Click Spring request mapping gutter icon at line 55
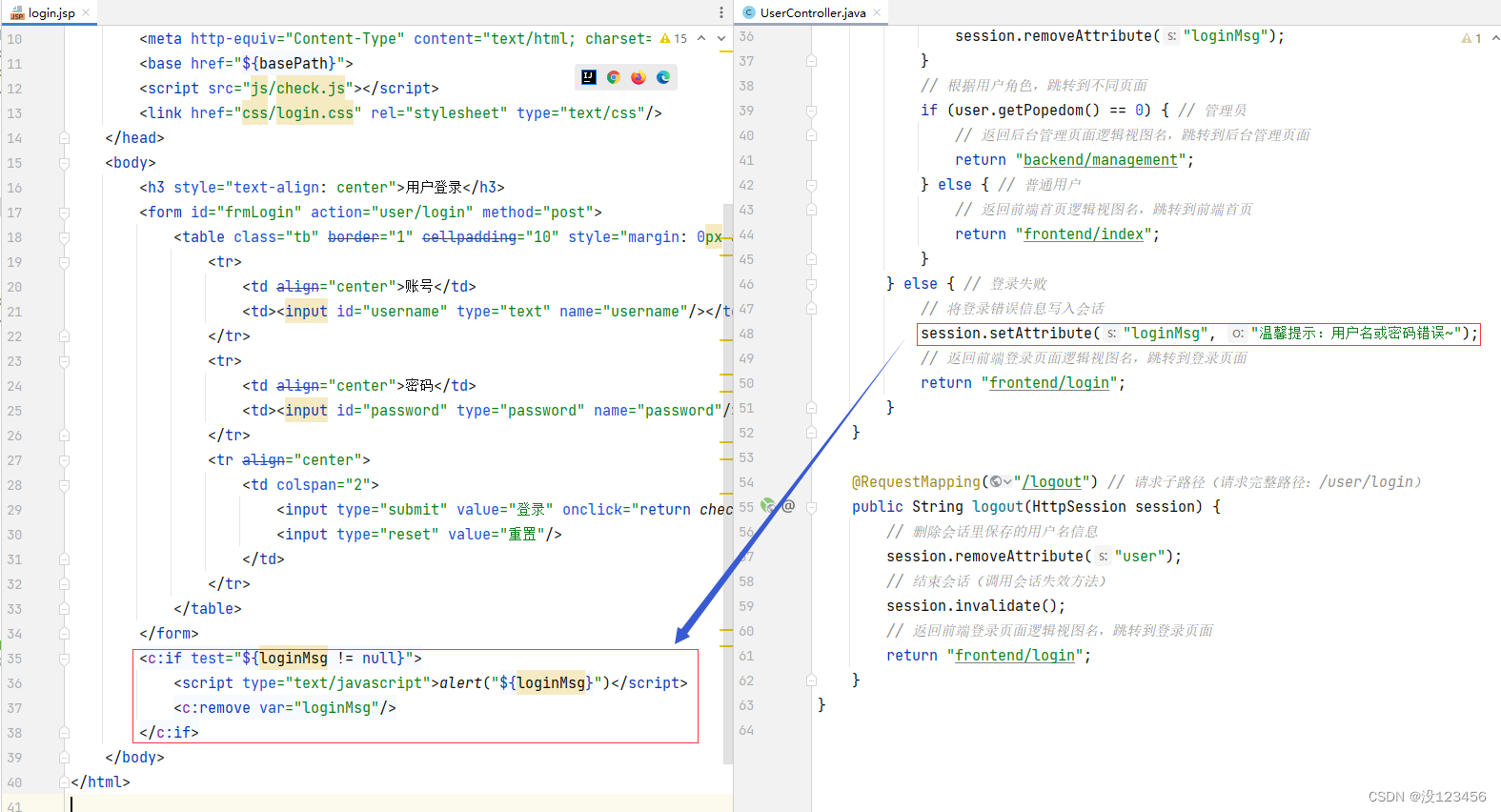This screenshot has height=812, width=1501. 767,506
